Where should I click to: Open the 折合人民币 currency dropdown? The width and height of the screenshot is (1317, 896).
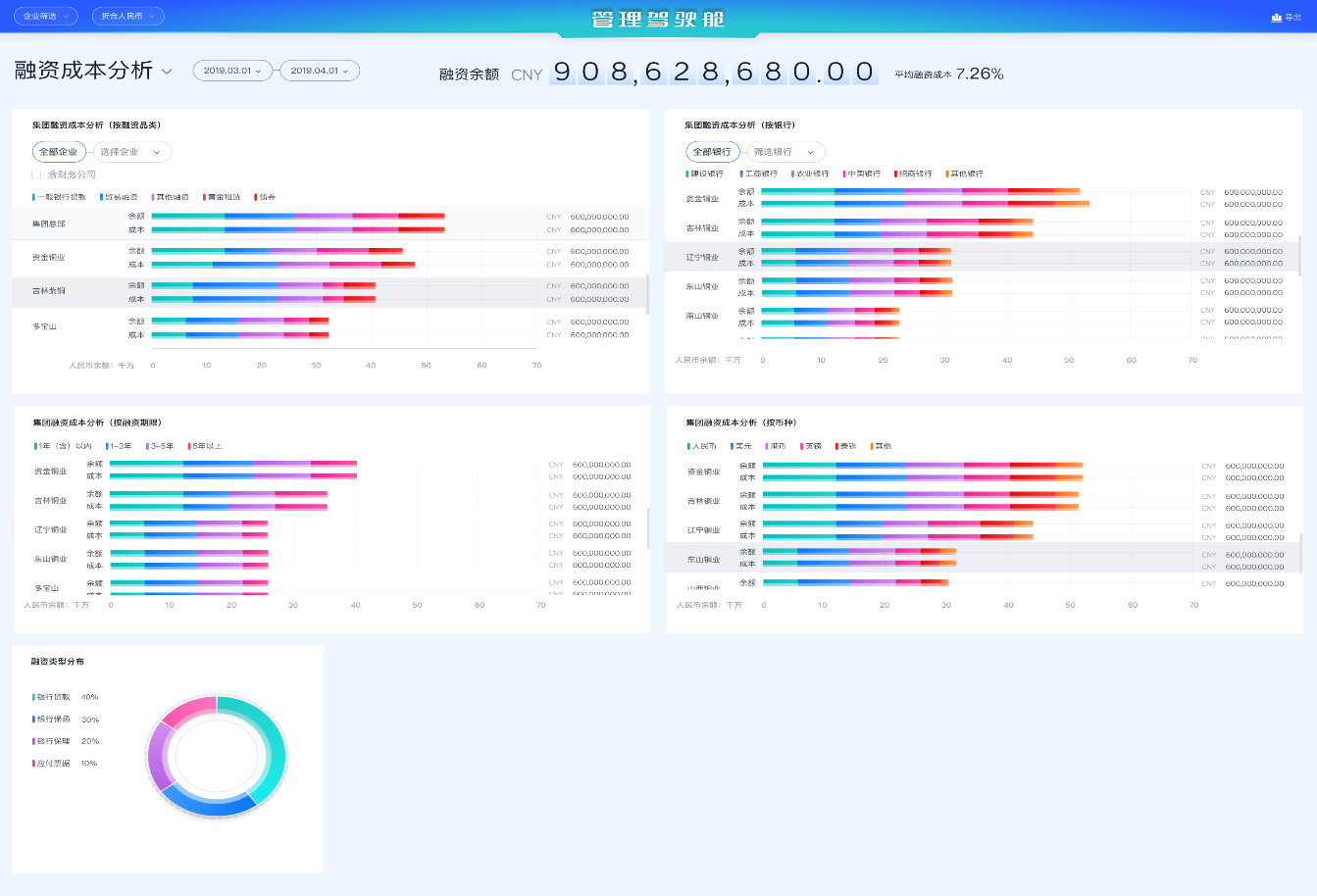point(127,17)
